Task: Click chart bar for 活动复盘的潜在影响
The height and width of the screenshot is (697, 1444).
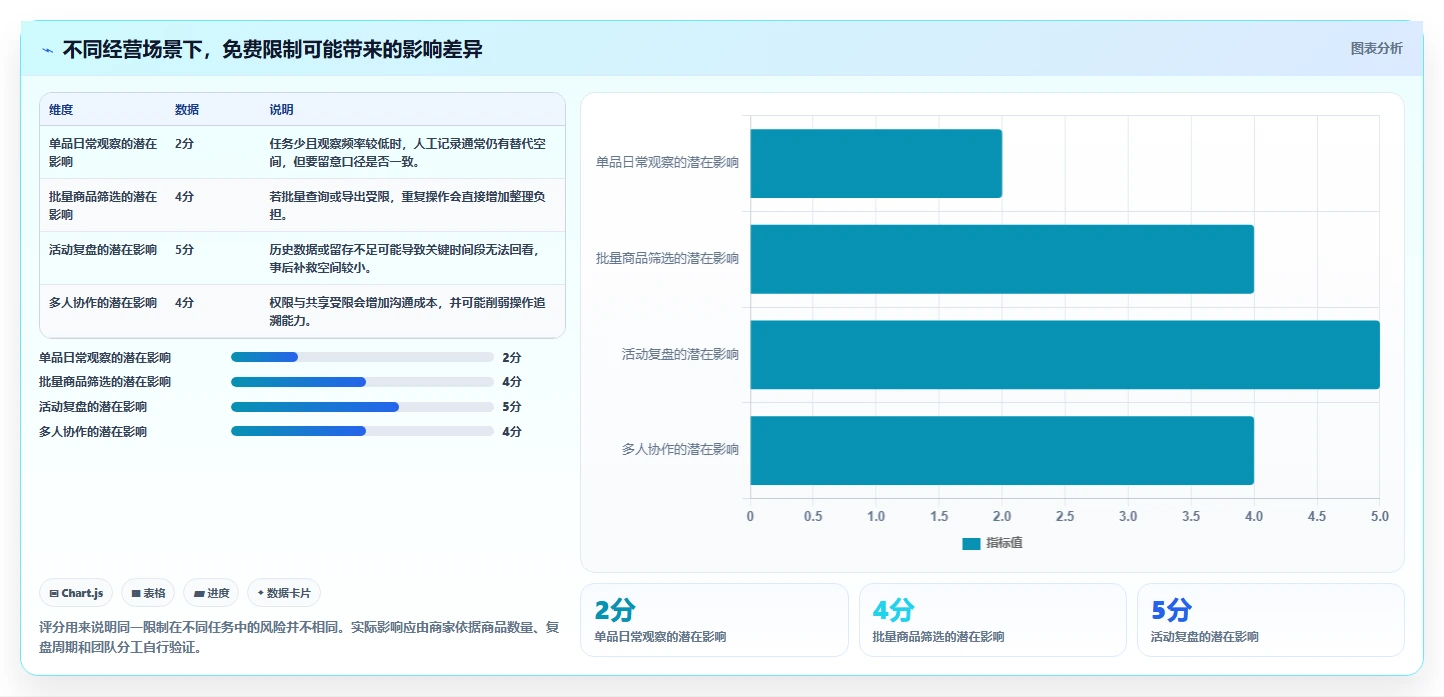Action: coord(1065,355)
